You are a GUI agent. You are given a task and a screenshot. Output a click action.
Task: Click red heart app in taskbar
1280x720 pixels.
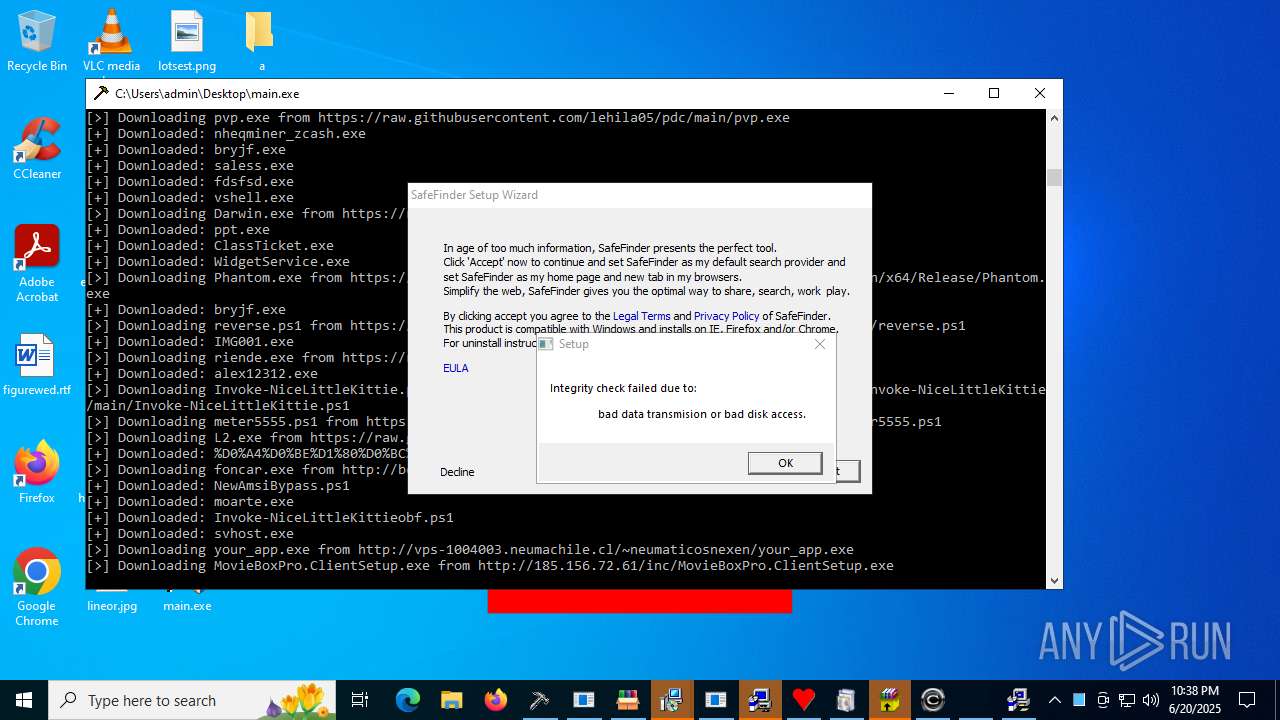tap(803, 700)
